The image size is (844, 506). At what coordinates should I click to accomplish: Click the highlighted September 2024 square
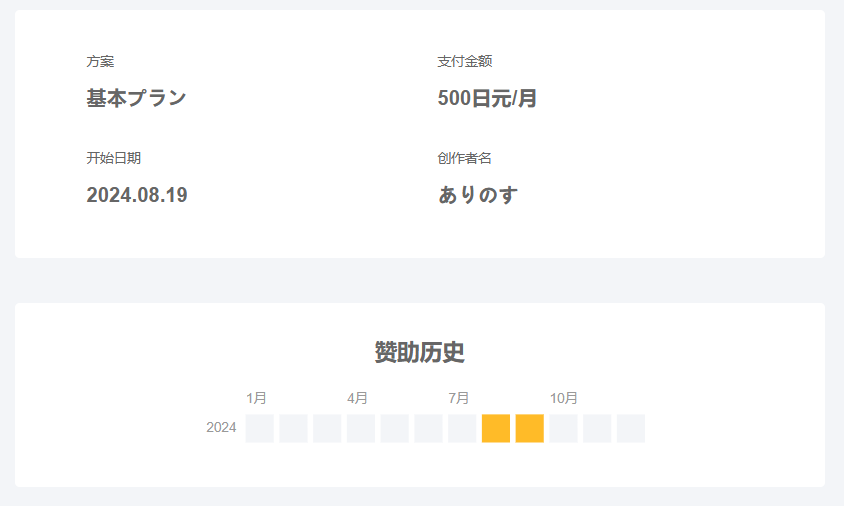(530, 428)
